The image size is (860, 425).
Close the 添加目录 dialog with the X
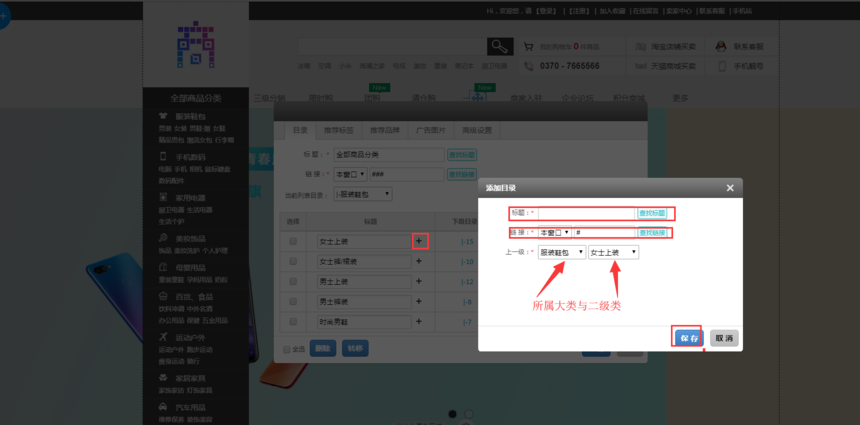(x=730, y=188)
